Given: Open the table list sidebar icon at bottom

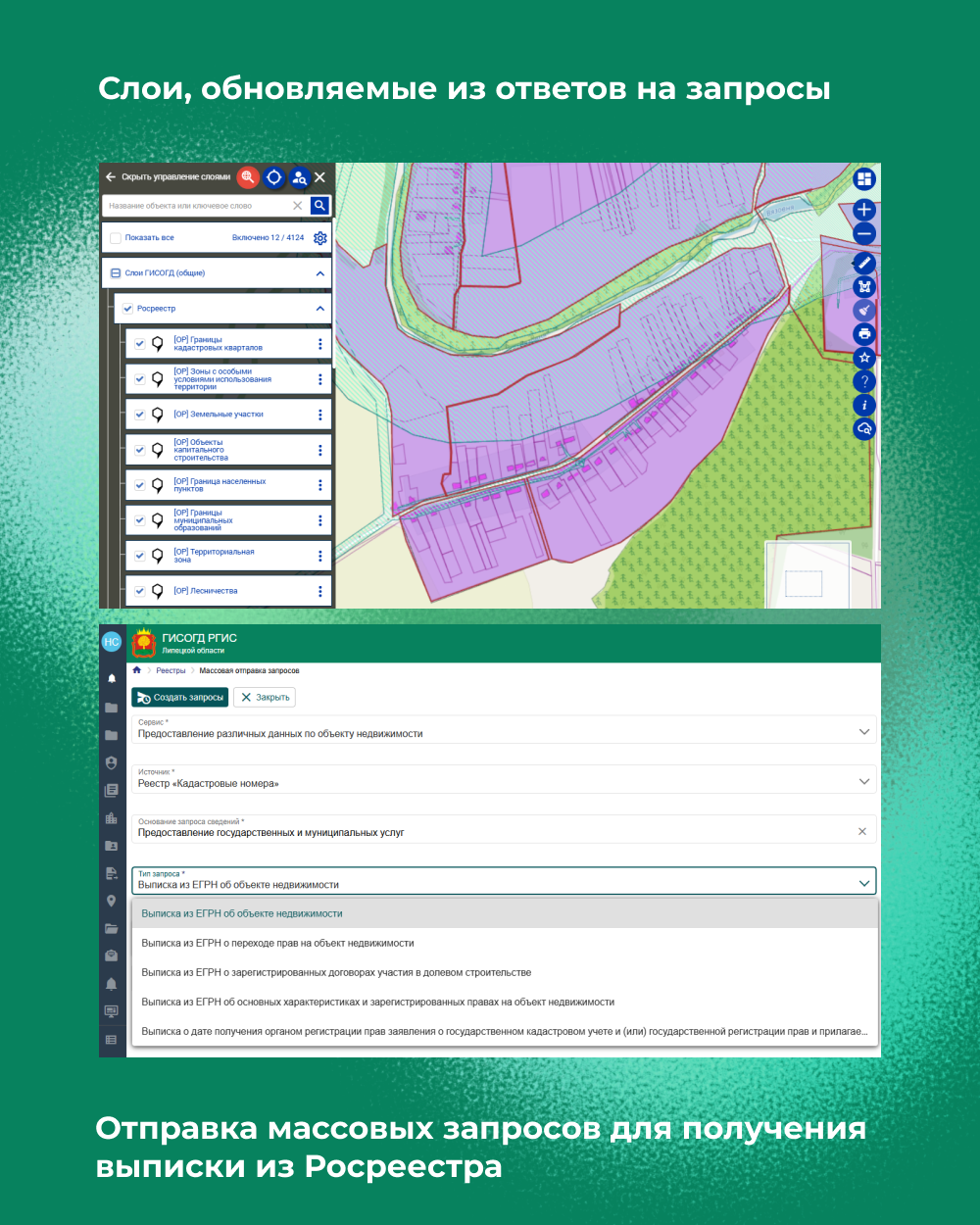Looking at the screenshot, I should (x=111, y=1040).
